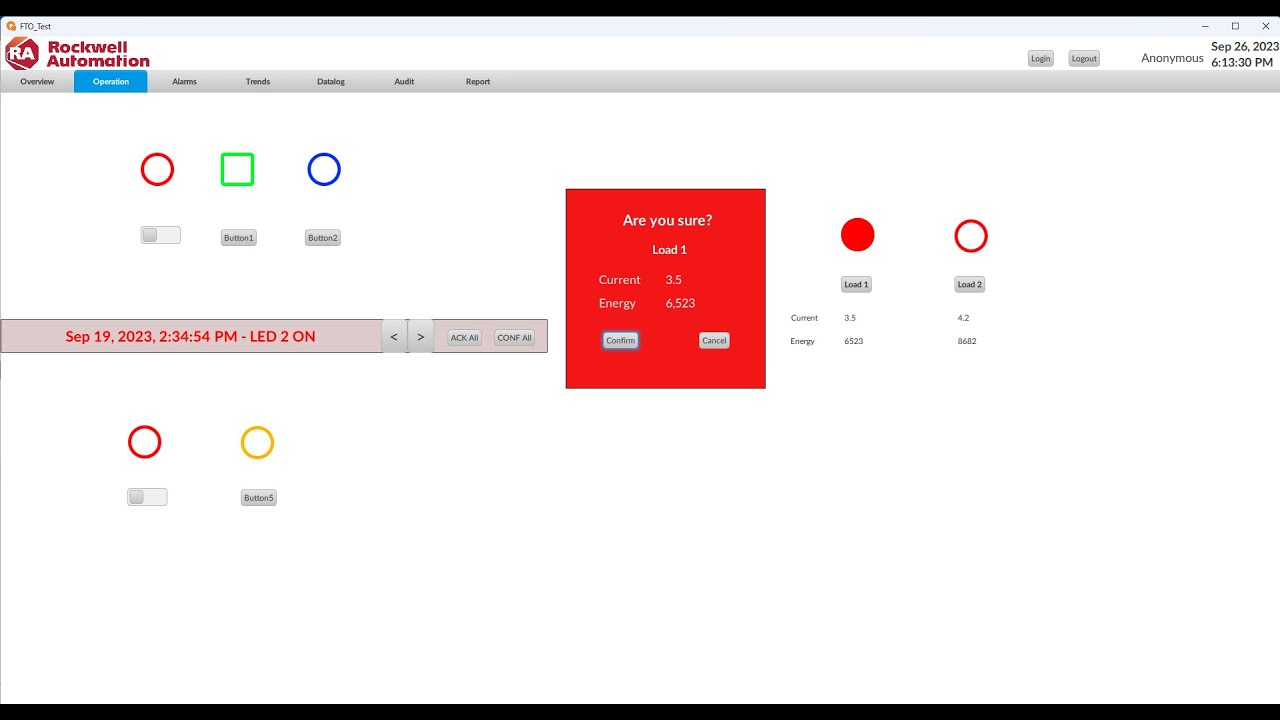Click the Load 2 Current value 4.2

coord(964,318)
